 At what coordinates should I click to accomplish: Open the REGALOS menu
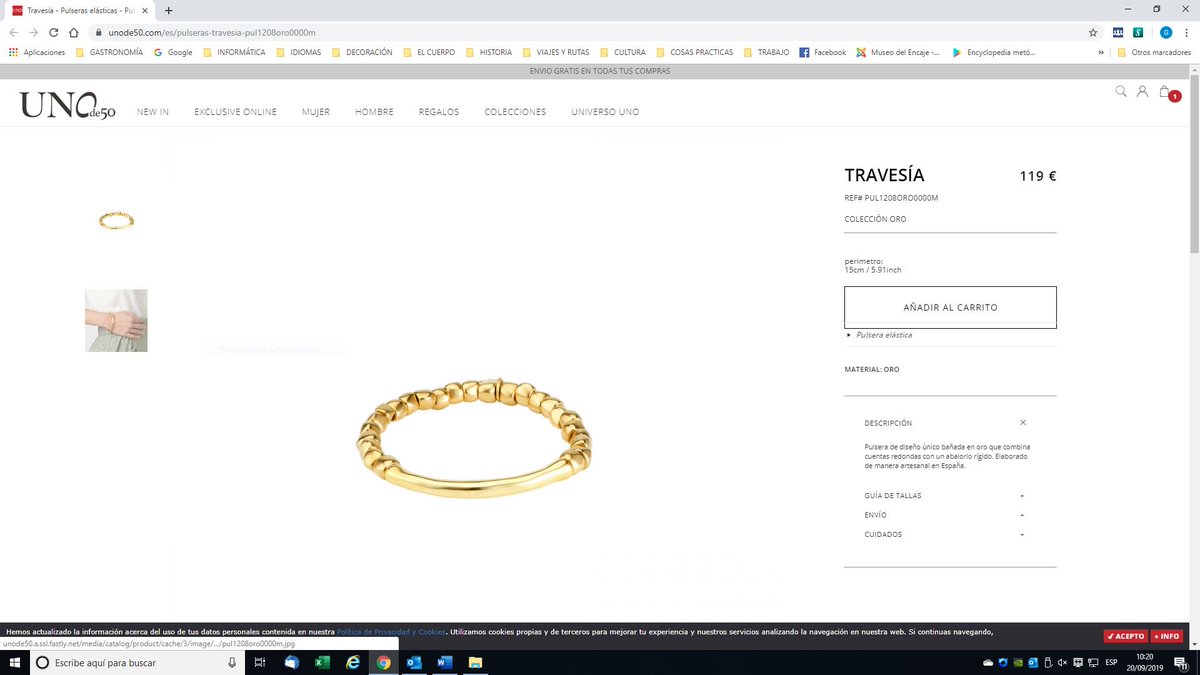point(439,112)
